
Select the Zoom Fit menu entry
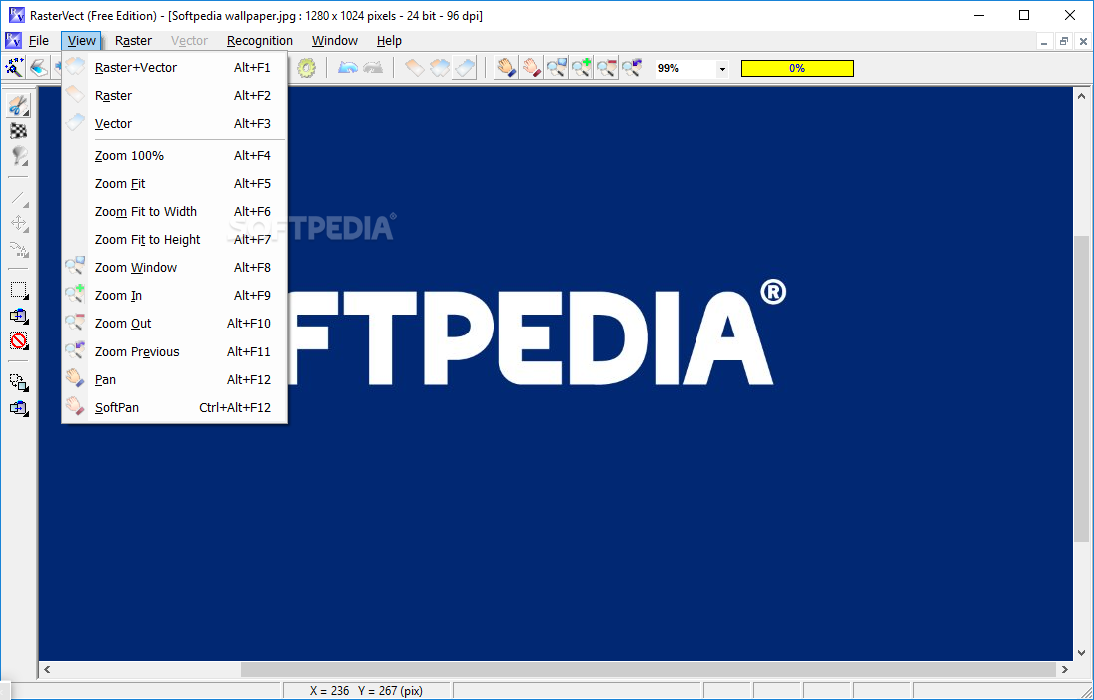coord(174,184)
